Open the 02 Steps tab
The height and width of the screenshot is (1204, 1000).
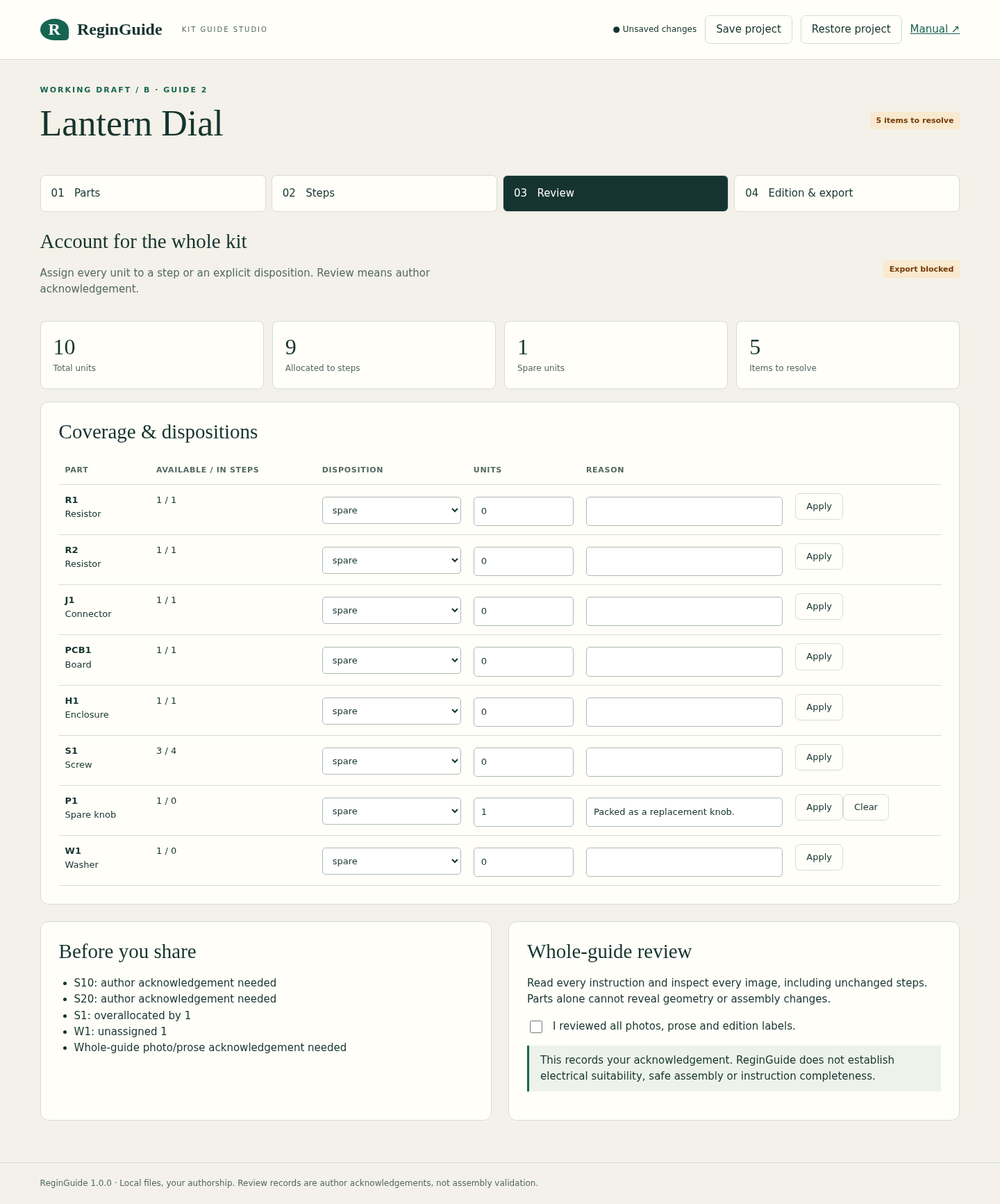[384, 193]
